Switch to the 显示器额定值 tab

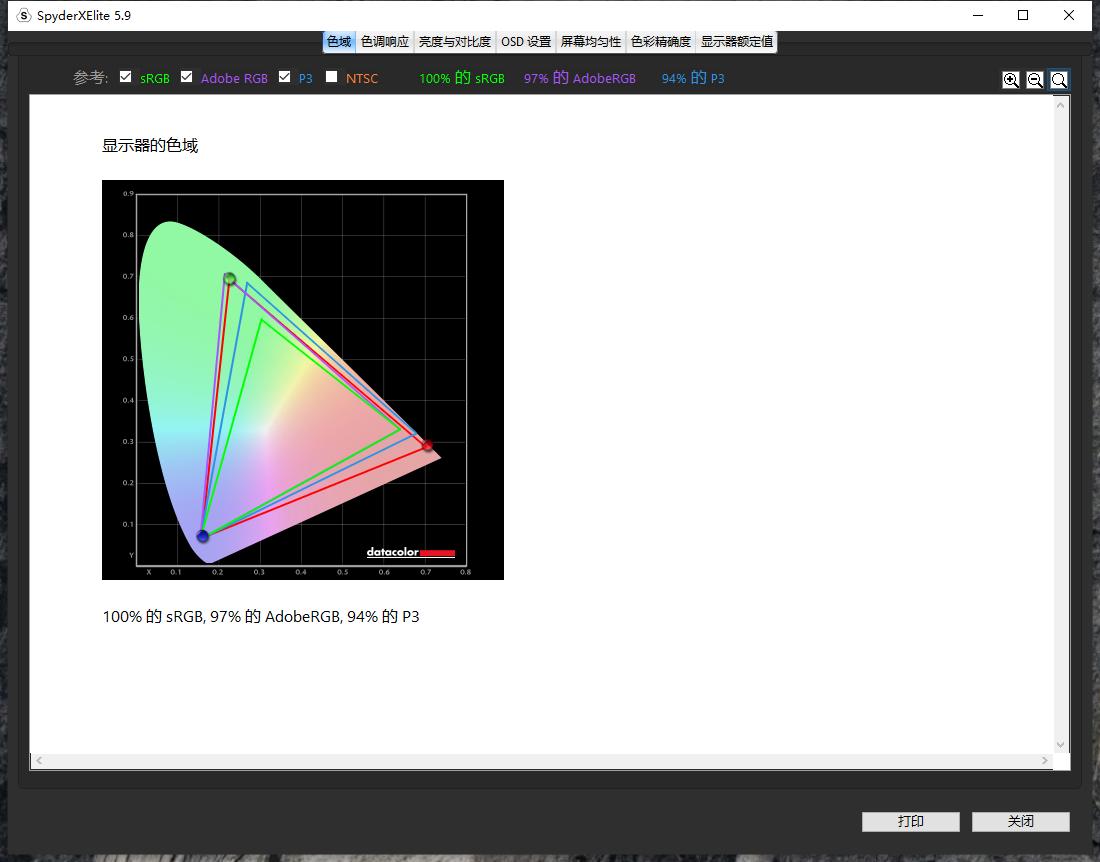tap(736, 42)
